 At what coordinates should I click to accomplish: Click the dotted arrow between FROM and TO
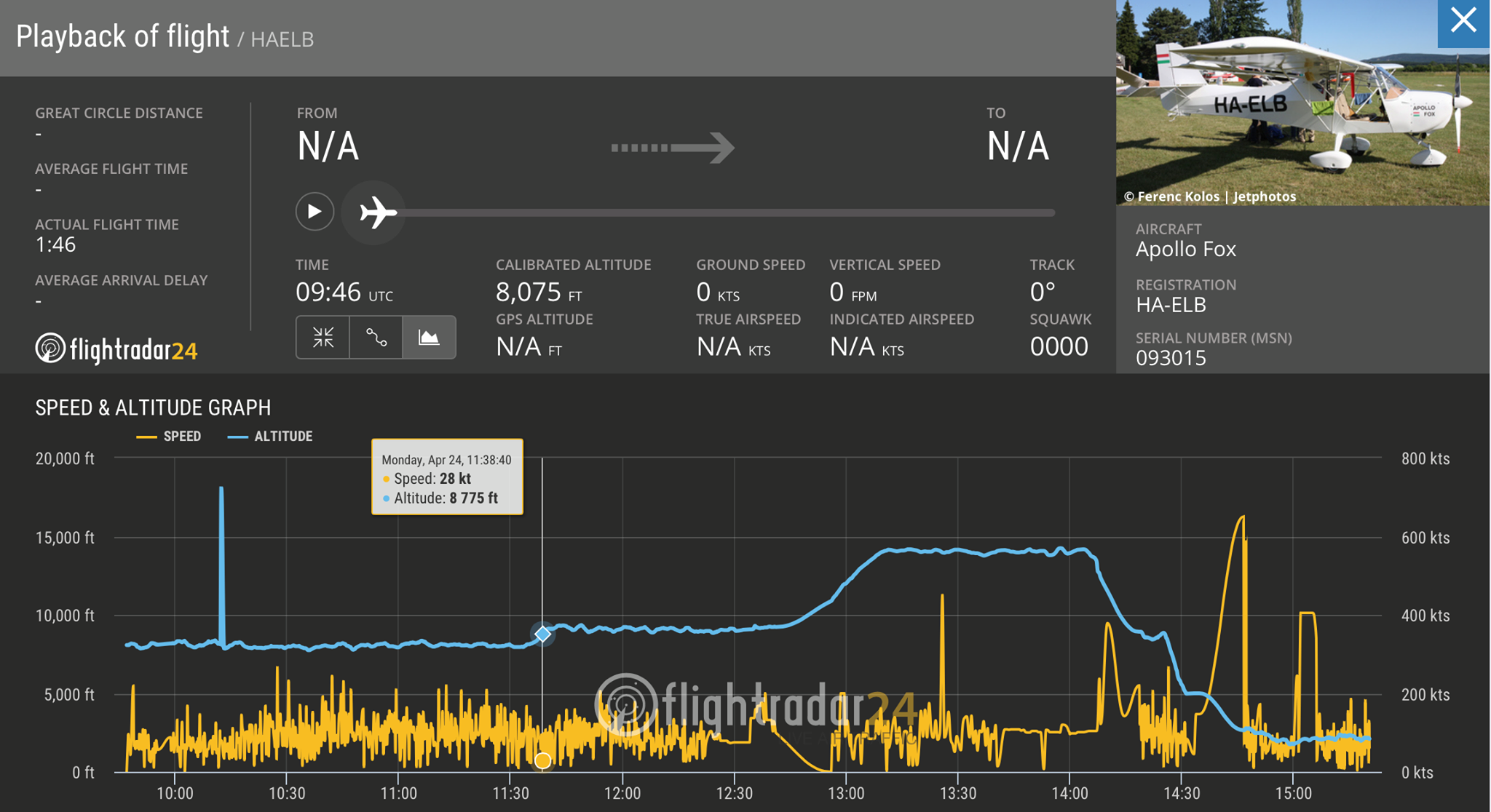[672, 148]
